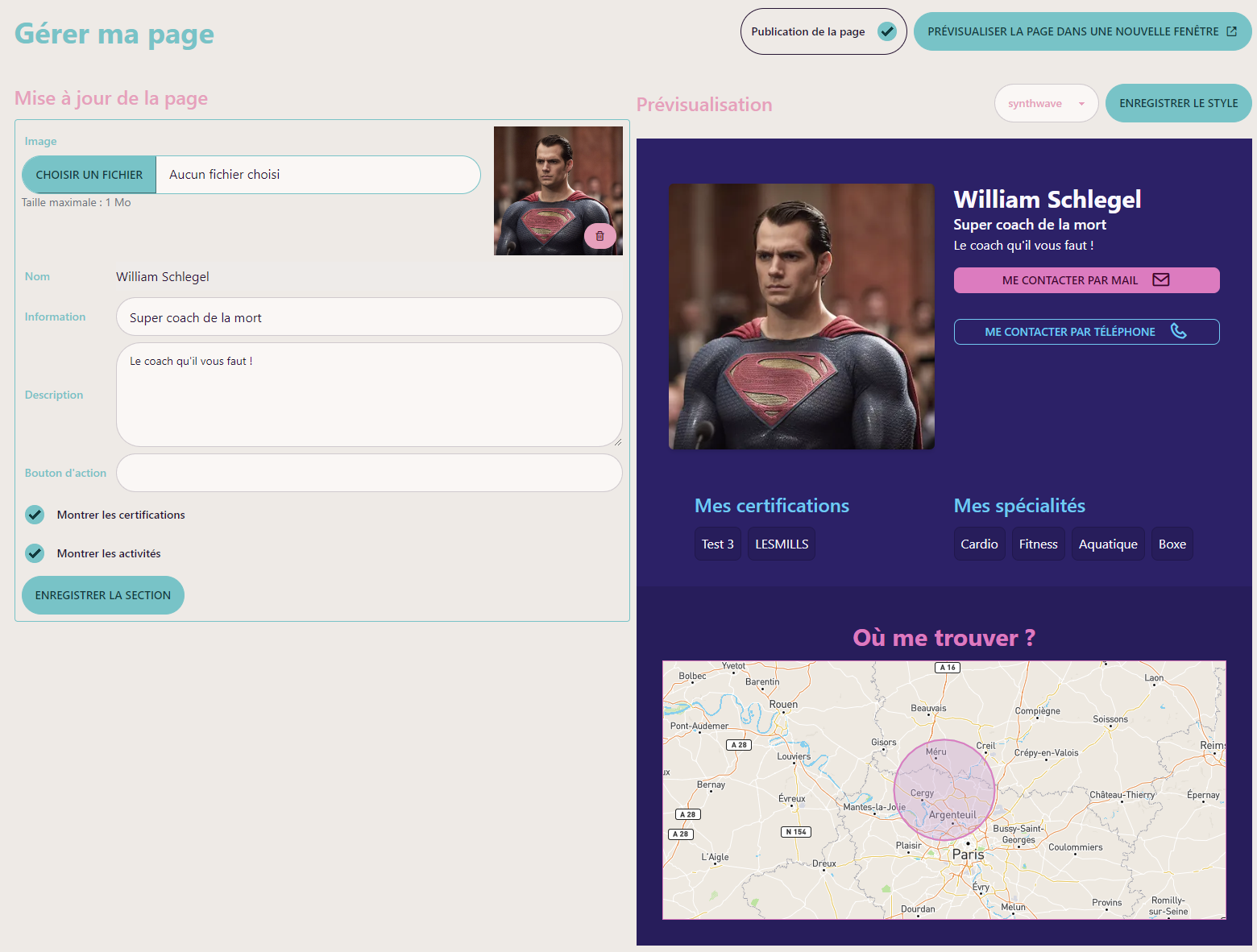Click the Mise à jour de la page heading
The height and width of the screenshot is (952, 1257).
111,98
